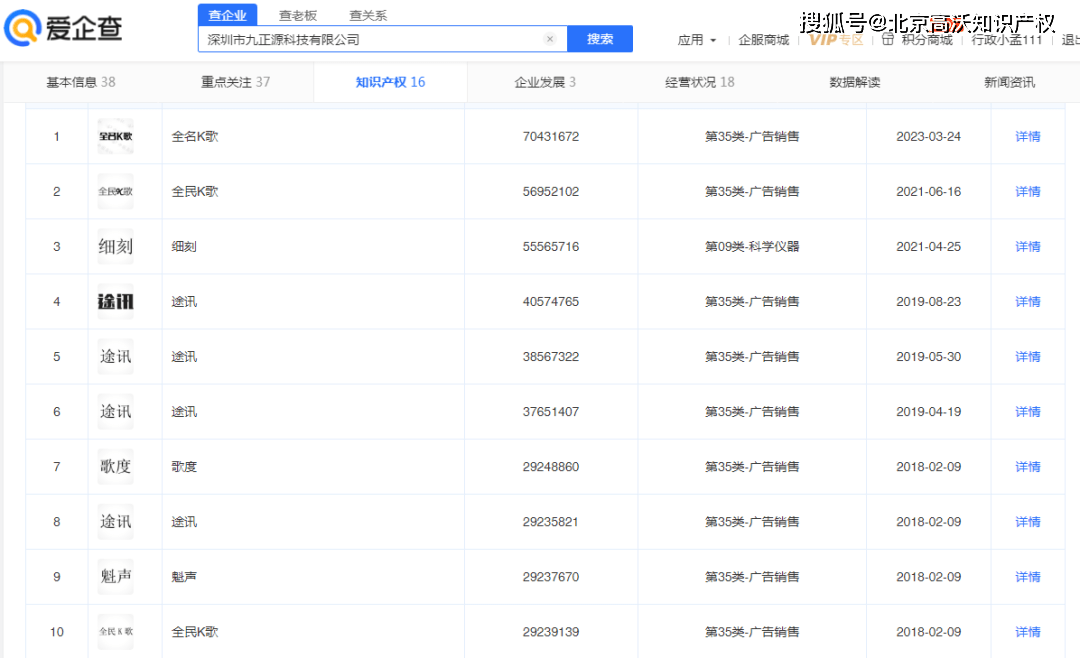1080x658 pixels.
Task: Open 详情 for trademark 70431672
Action: (1027, 136)
